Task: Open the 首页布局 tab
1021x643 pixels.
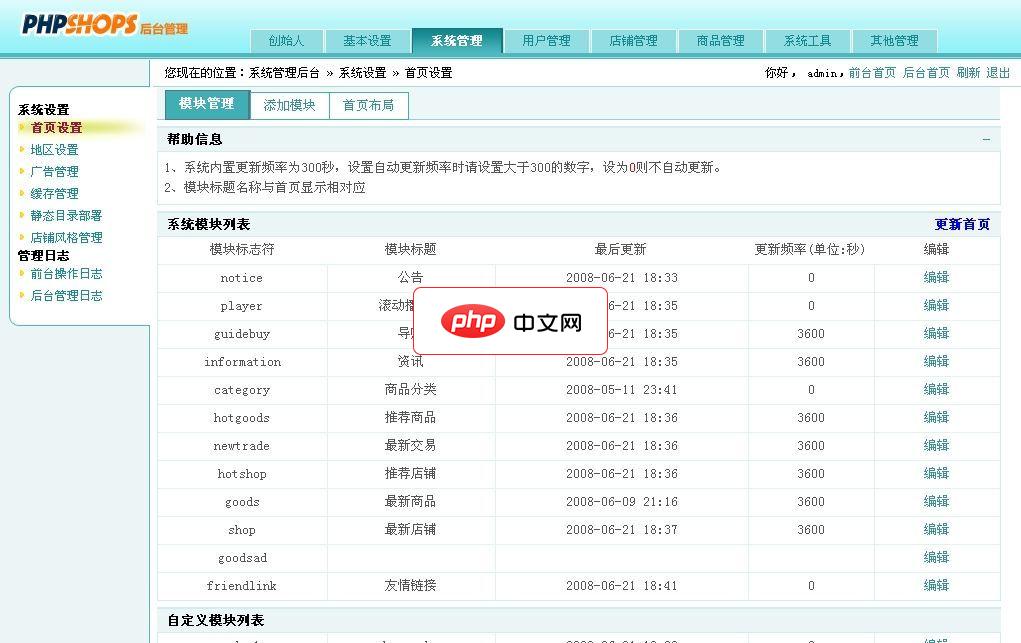Action: point(369,104)
